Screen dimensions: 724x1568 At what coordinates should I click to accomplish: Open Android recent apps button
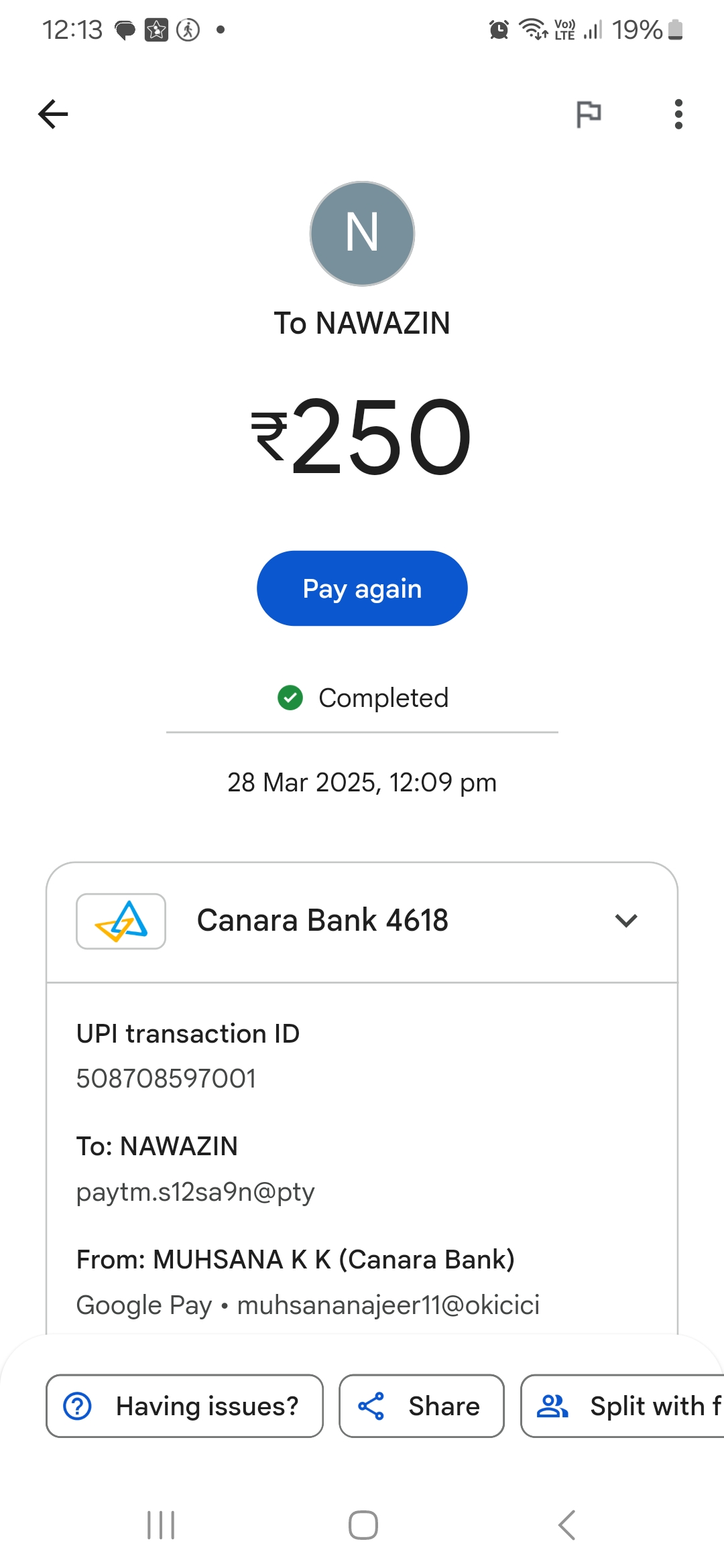(161, 1525)
